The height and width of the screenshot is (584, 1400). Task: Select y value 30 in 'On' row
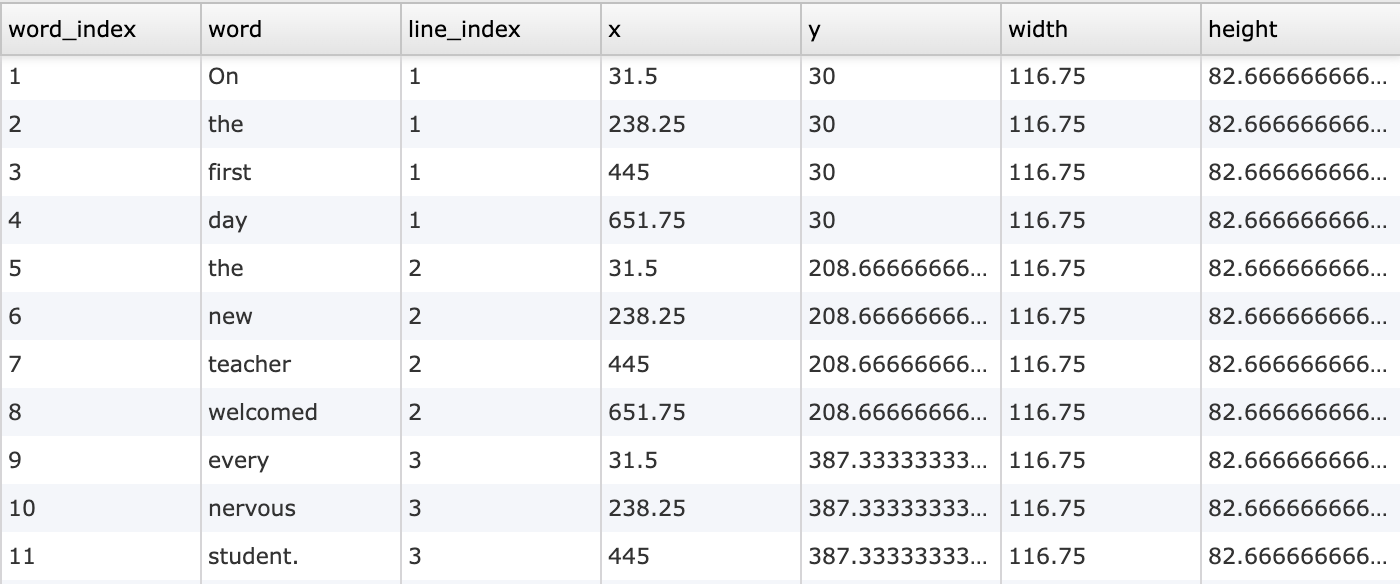[900, 76]
